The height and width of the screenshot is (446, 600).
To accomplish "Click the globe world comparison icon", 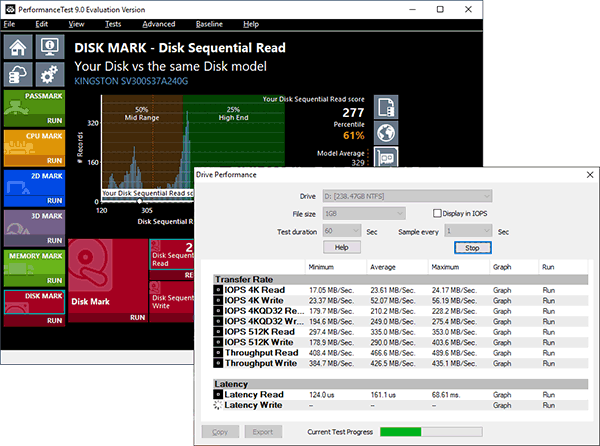I will pyautogui.click(x=386, y=133).
